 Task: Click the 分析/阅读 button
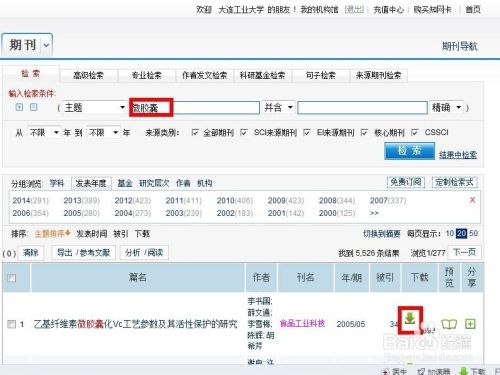144,253
